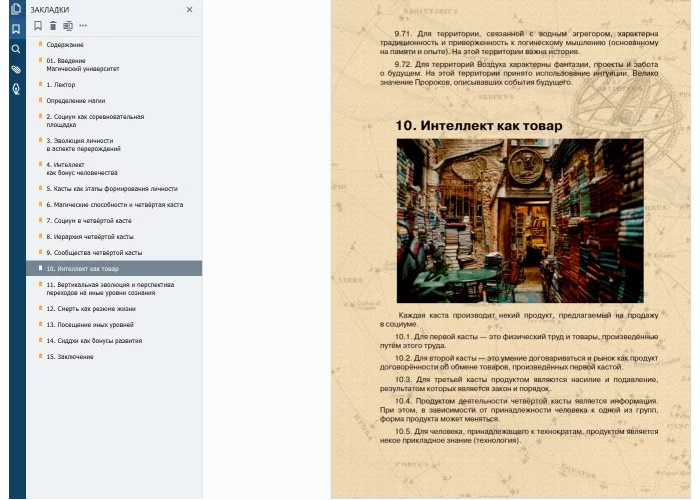
Task: Click the page heading "10. Интеллект как товар"
Action: [479, 125]
